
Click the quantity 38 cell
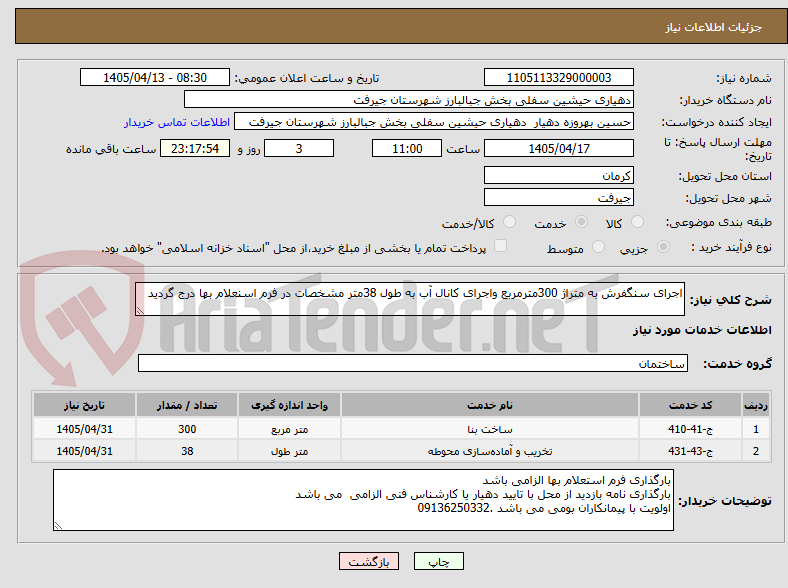point(187,451)
